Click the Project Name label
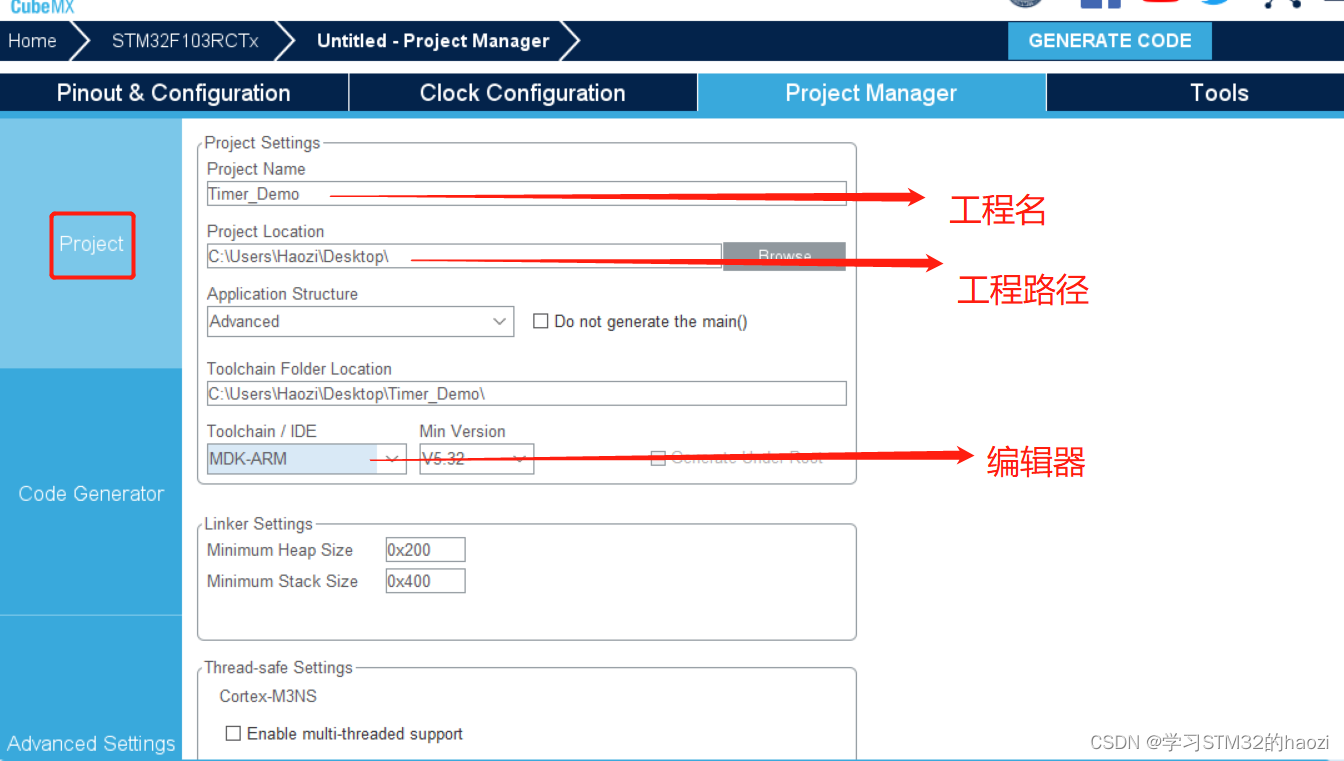This screenshot has width=1344, height=761. [x=256, y=169]
